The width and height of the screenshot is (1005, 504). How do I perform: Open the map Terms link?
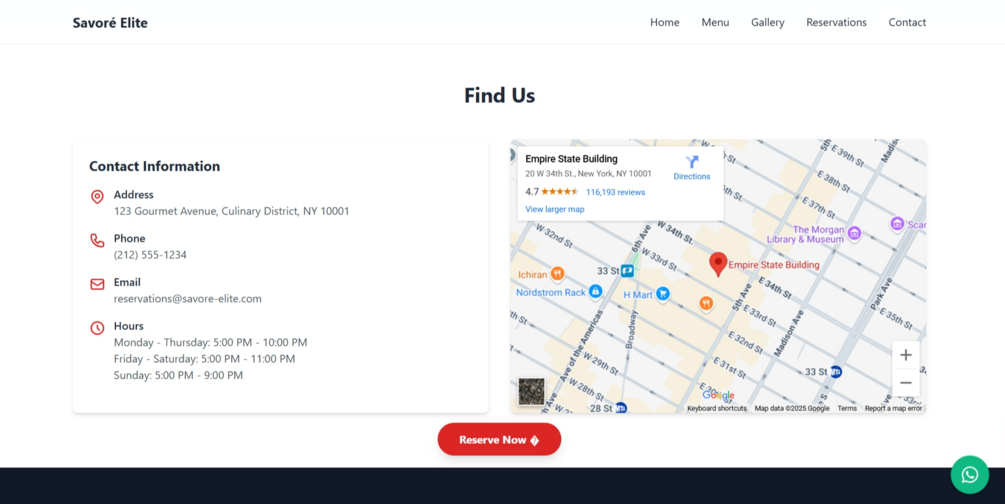(847, 408)
